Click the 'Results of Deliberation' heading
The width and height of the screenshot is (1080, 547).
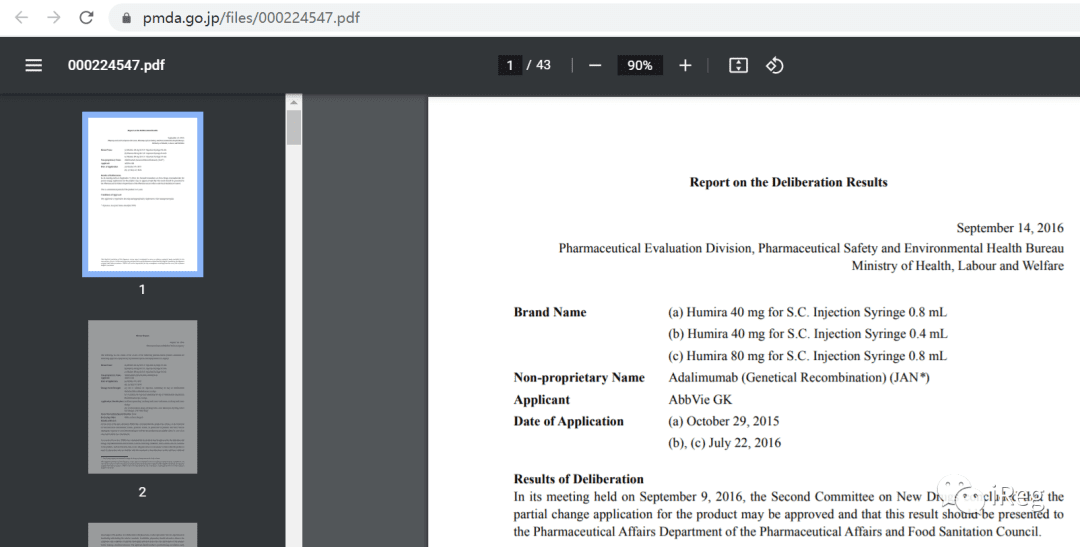pyautogui.click(x=579, y=479)
